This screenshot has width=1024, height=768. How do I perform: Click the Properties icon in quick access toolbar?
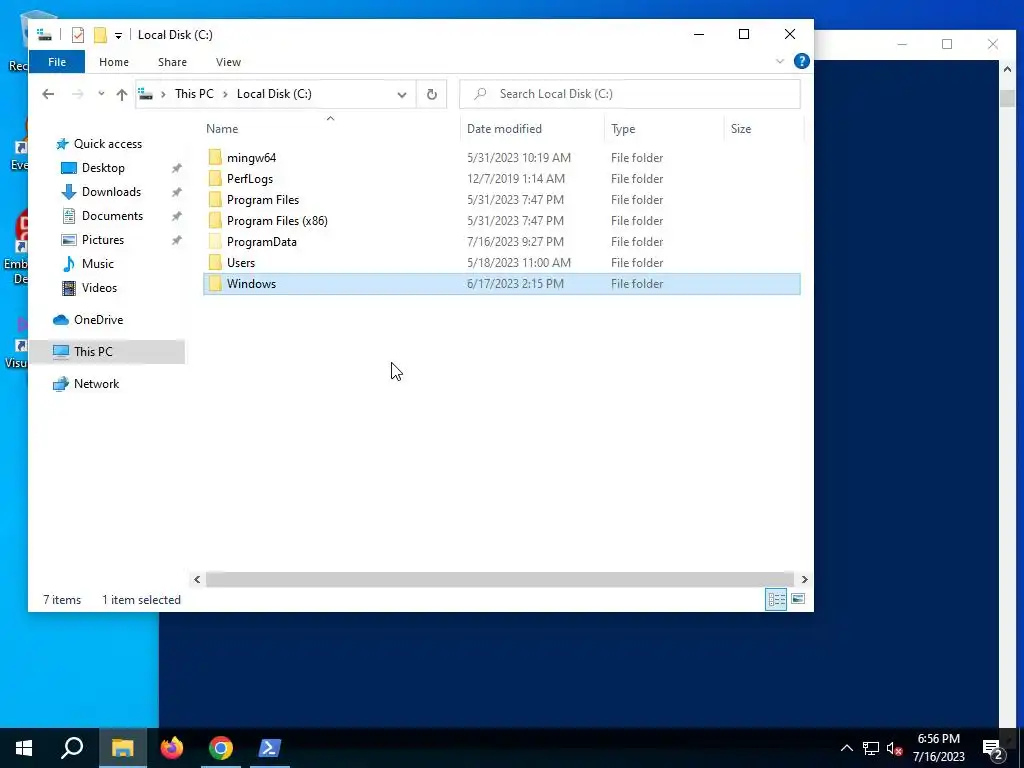[78, 35]
